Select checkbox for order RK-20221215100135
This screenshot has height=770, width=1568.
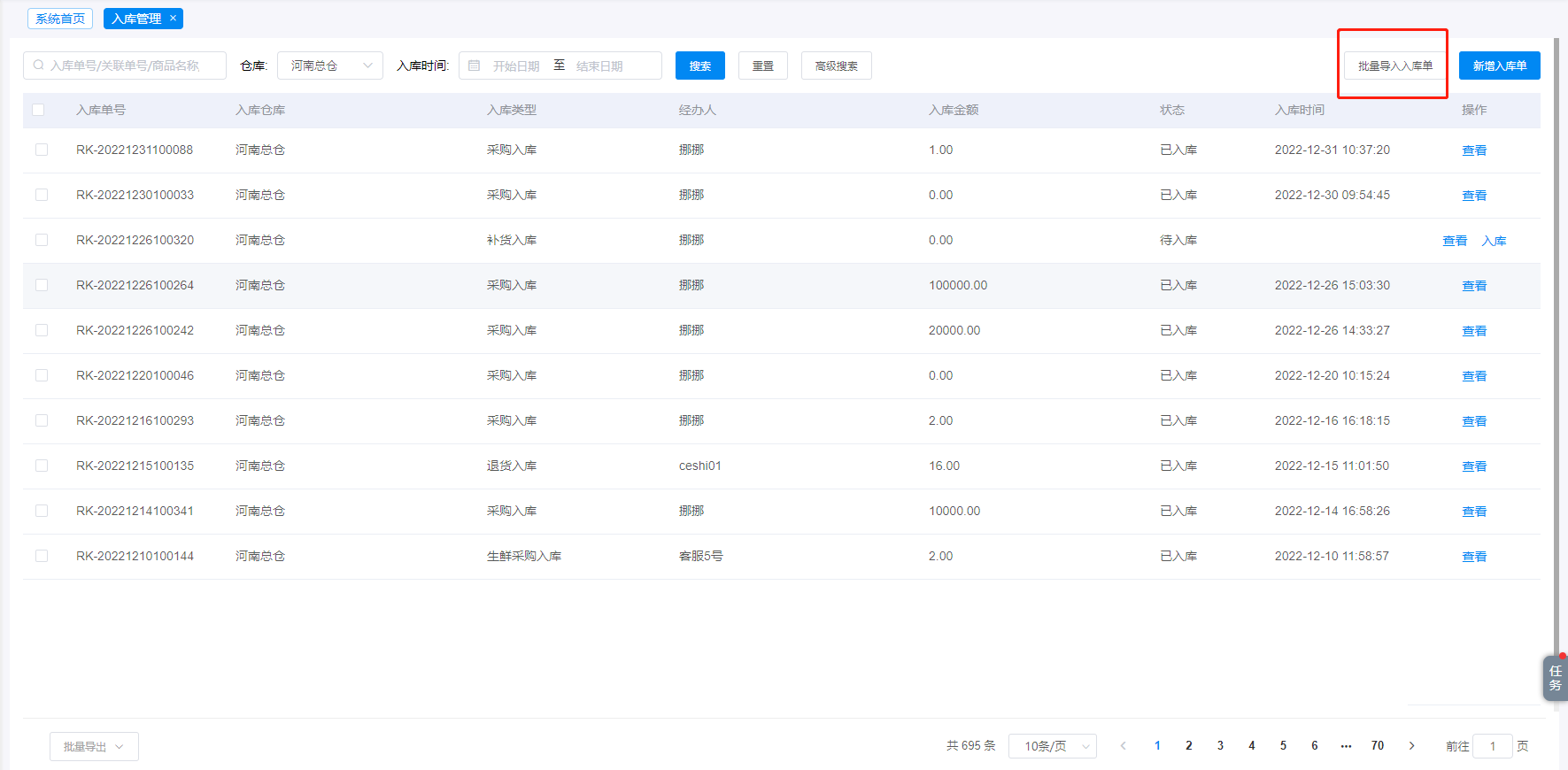[42, 466]
